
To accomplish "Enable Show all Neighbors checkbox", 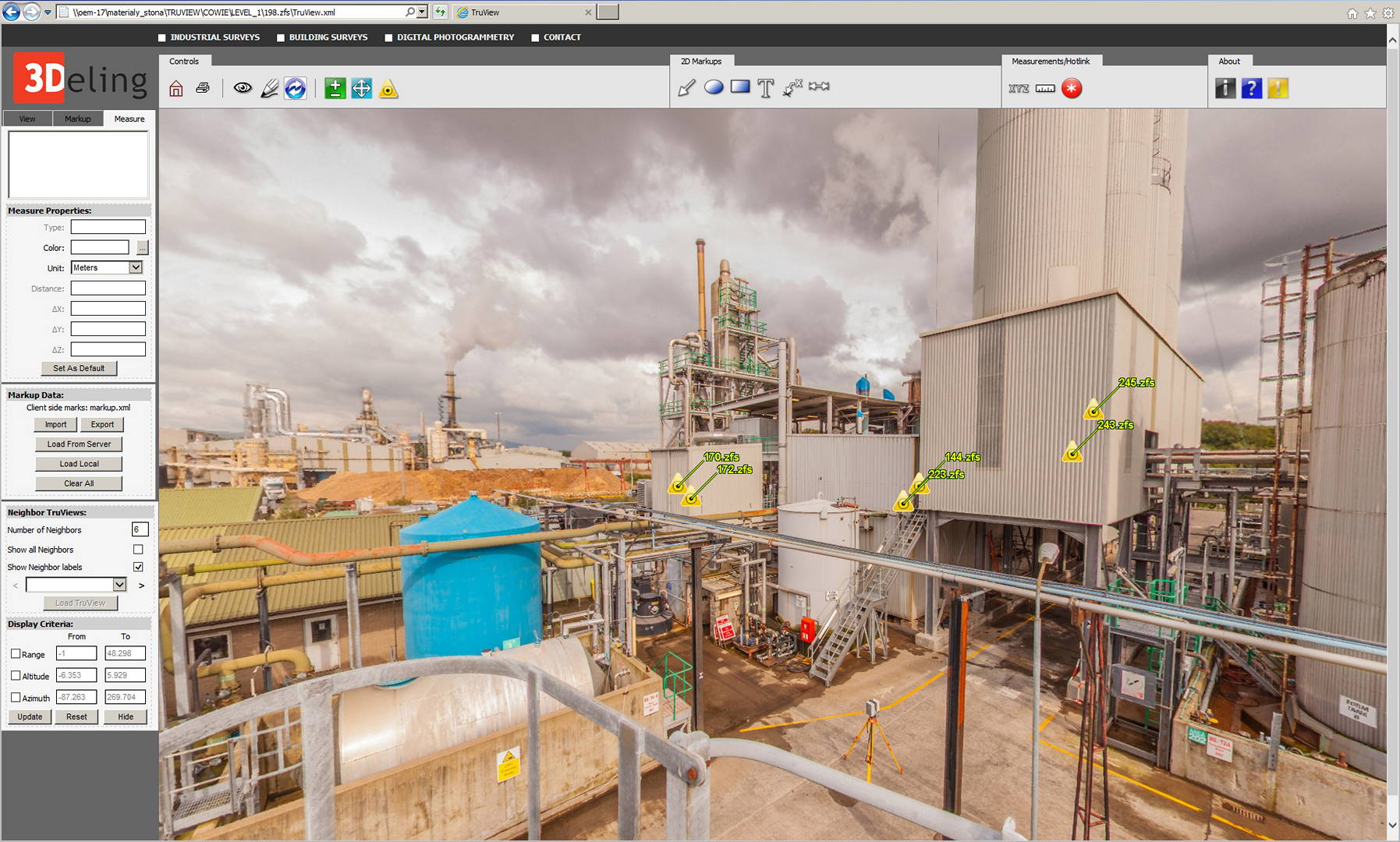I will coord(138,550).
